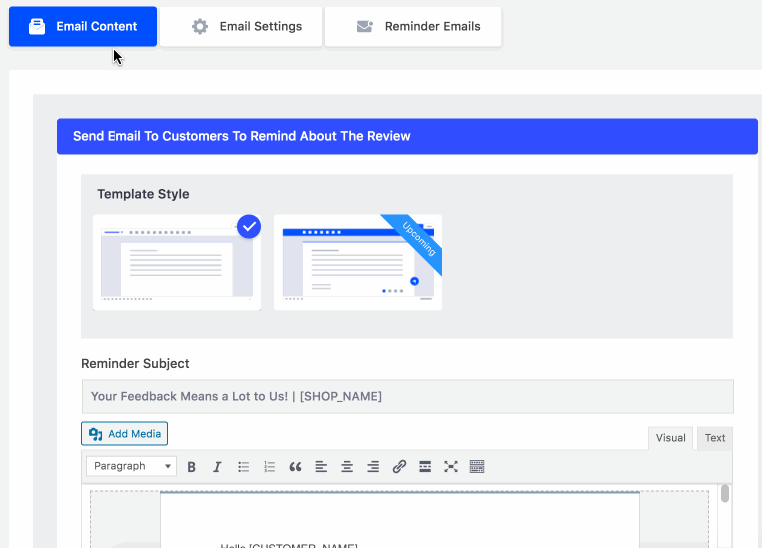Enter fullscreen distraction-free mode
This screenshot has width=762, height=548.
tap(451, 466)
